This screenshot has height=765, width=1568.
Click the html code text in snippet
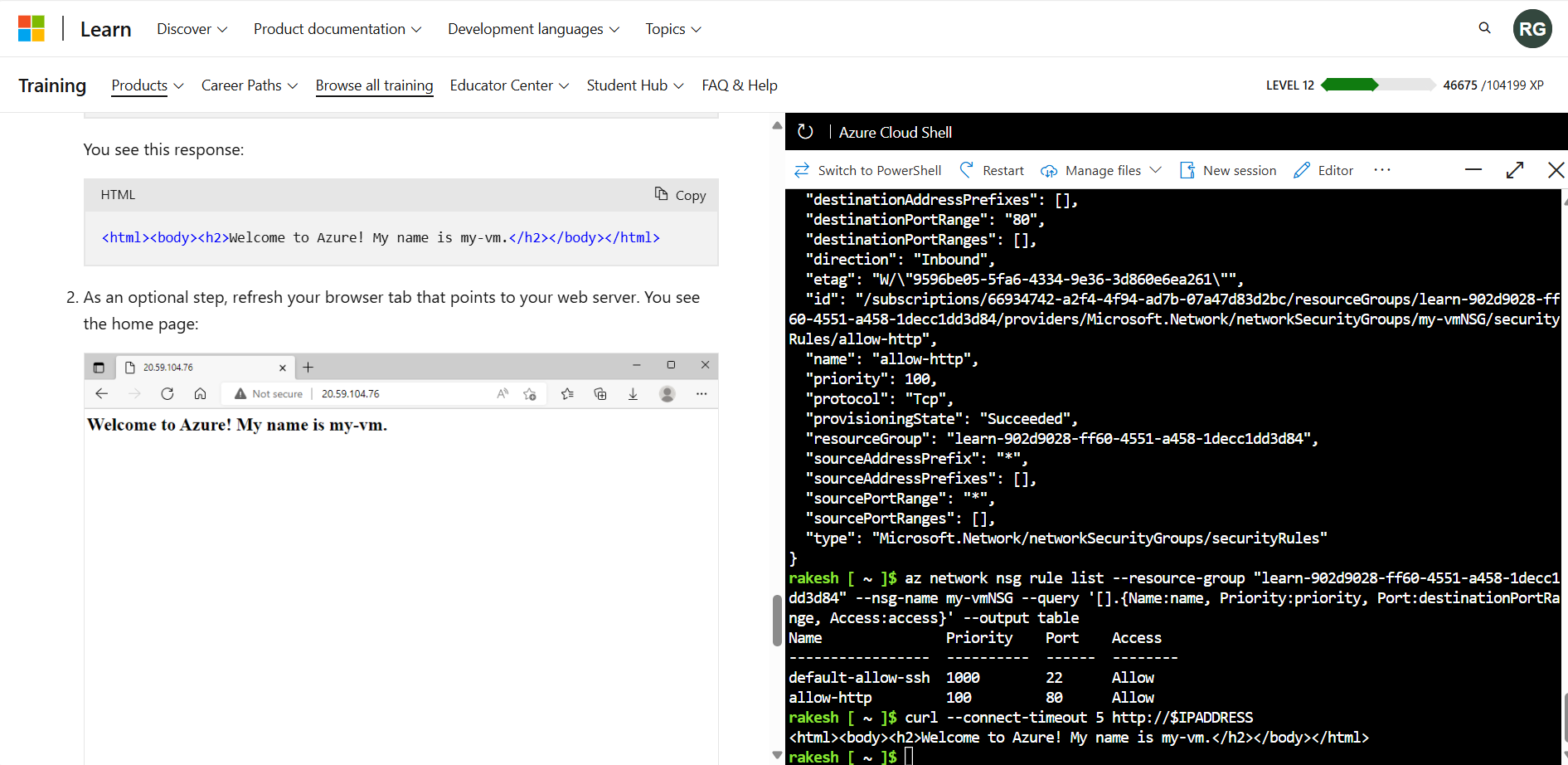(x=381, y=237)
